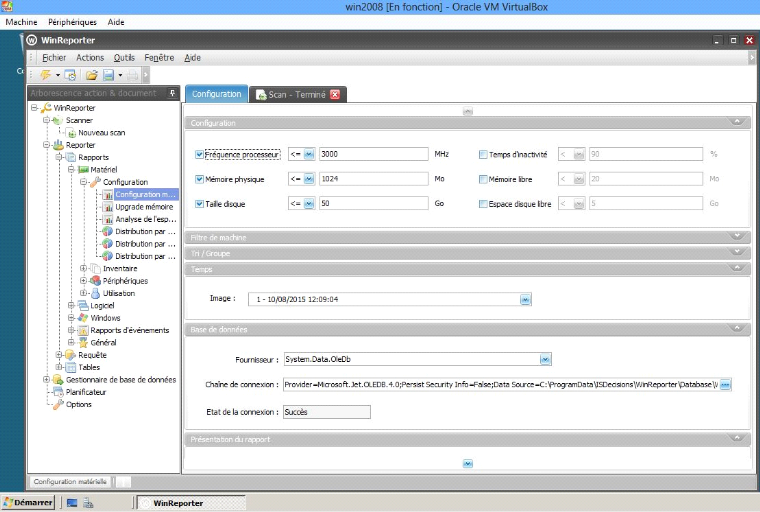Click the open folder toolbar icon

tap(91, 75)
